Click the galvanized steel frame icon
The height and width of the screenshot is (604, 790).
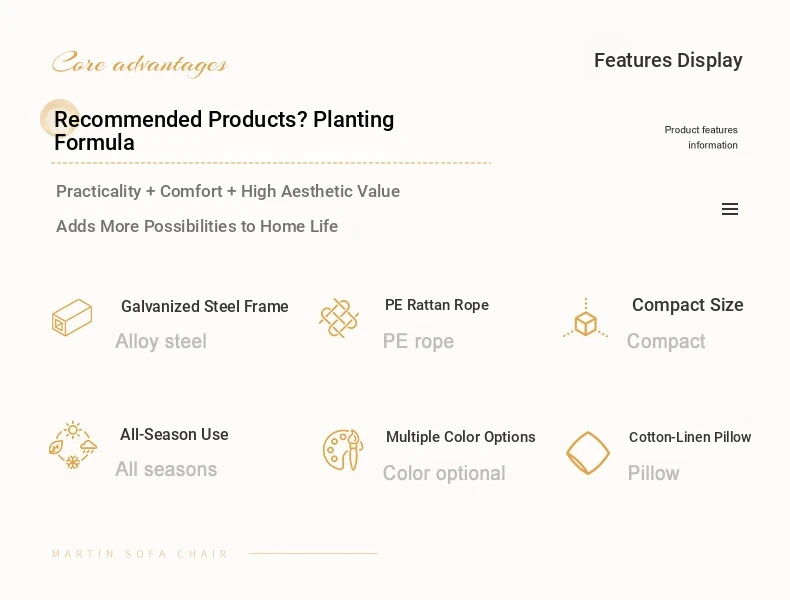(x=72, y=317)
